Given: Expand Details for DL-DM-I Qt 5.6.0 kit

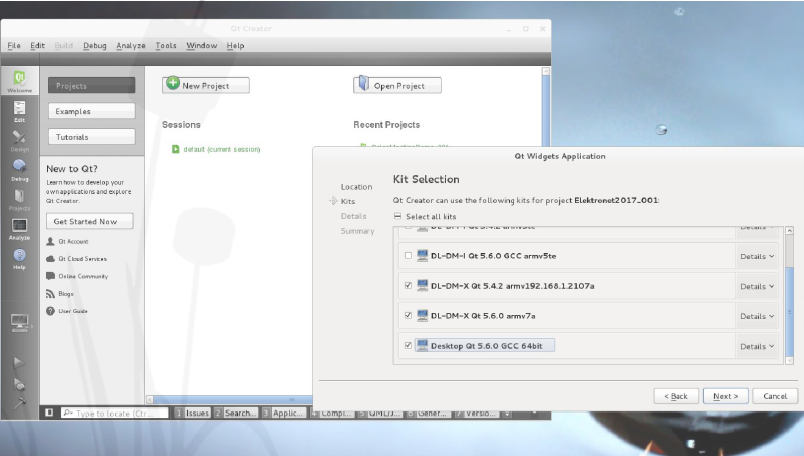Looking at the screenshot, I should coord(757,256).
